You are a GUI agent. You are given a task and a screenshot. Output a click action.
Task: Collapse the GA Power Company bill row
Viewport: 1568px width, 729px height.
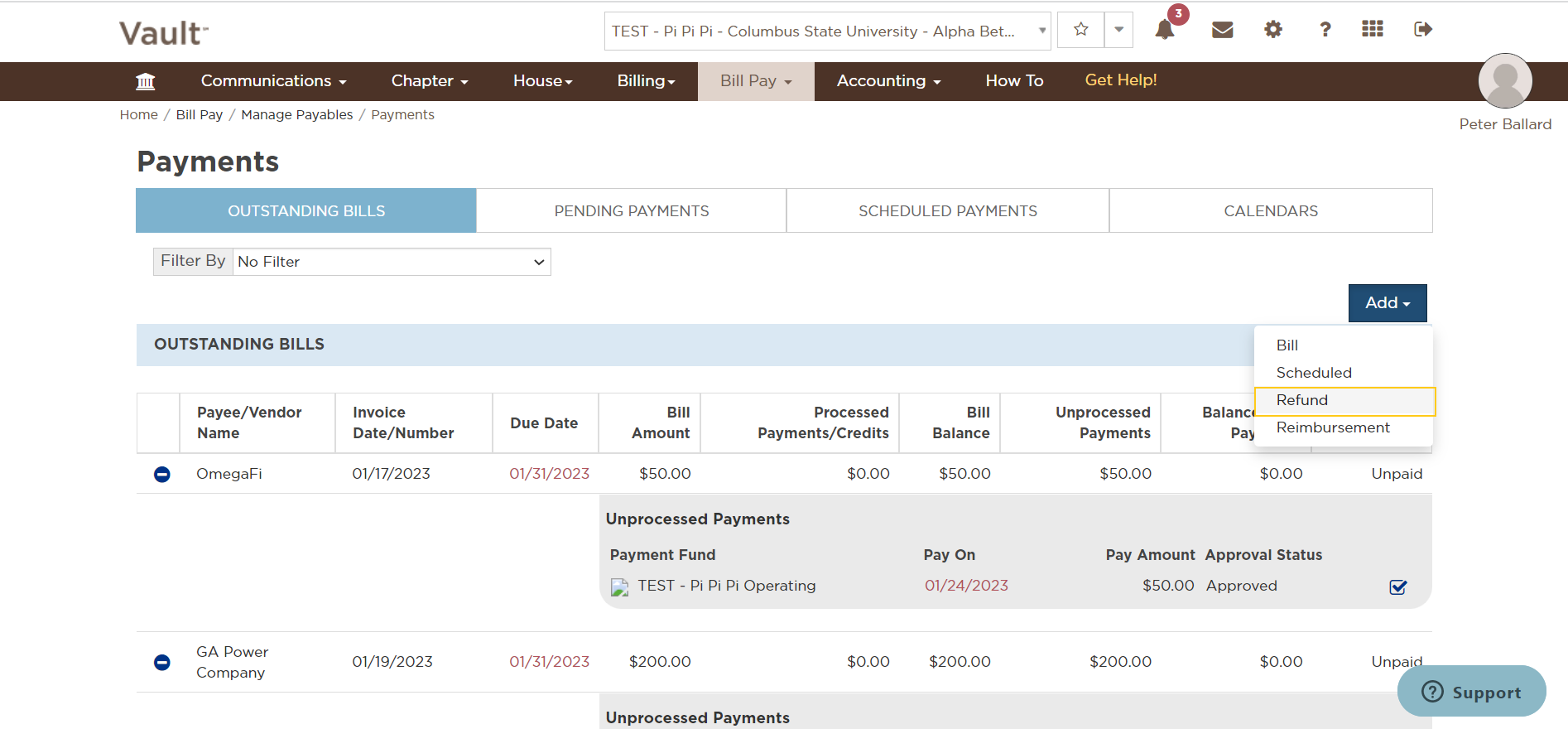point(162,662)
